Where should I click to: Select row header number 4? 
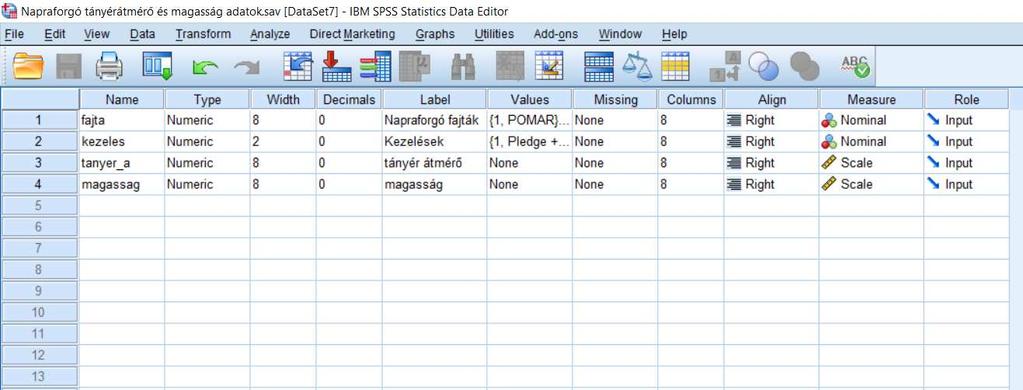(x=39, y=185)
